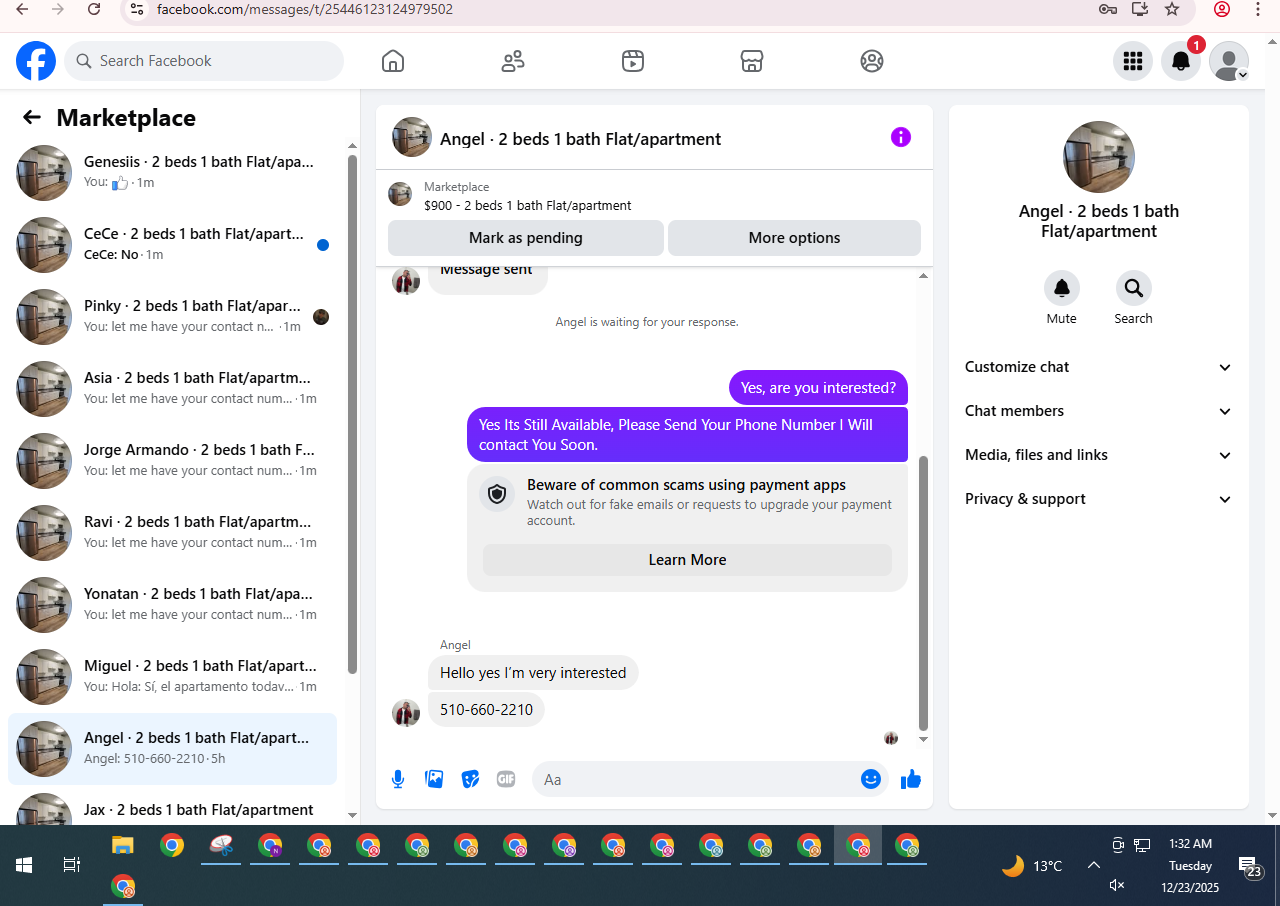Open the Windows Start menu
1280x906 pixels.
[x=24, y=865]
